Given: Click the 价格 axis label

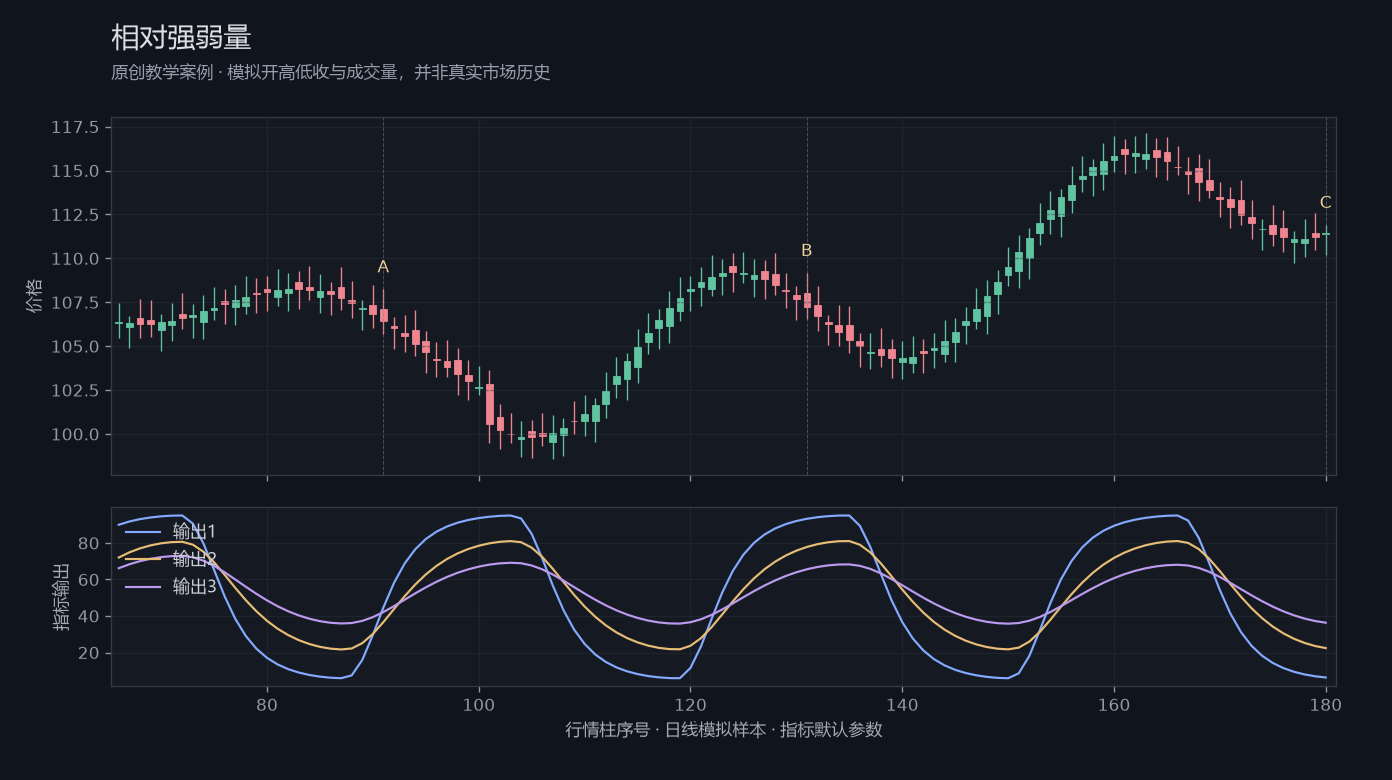Looking at the screenshot, I should (35, 297).
